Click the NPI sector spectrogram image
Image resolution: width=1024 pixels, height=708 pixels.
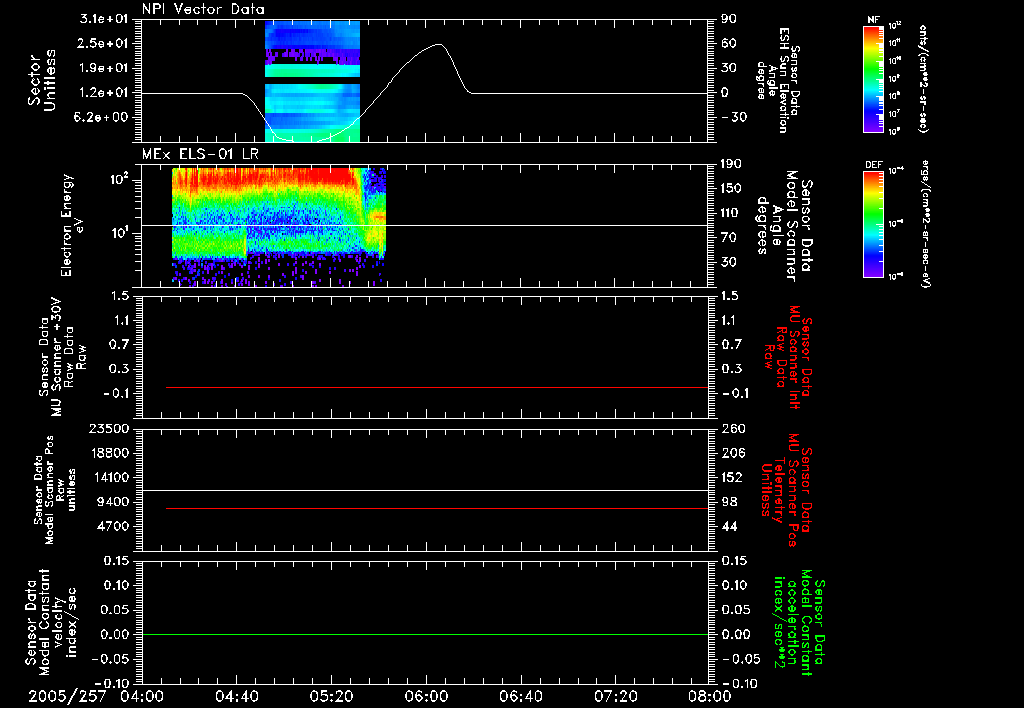click(x=312, y=81)
